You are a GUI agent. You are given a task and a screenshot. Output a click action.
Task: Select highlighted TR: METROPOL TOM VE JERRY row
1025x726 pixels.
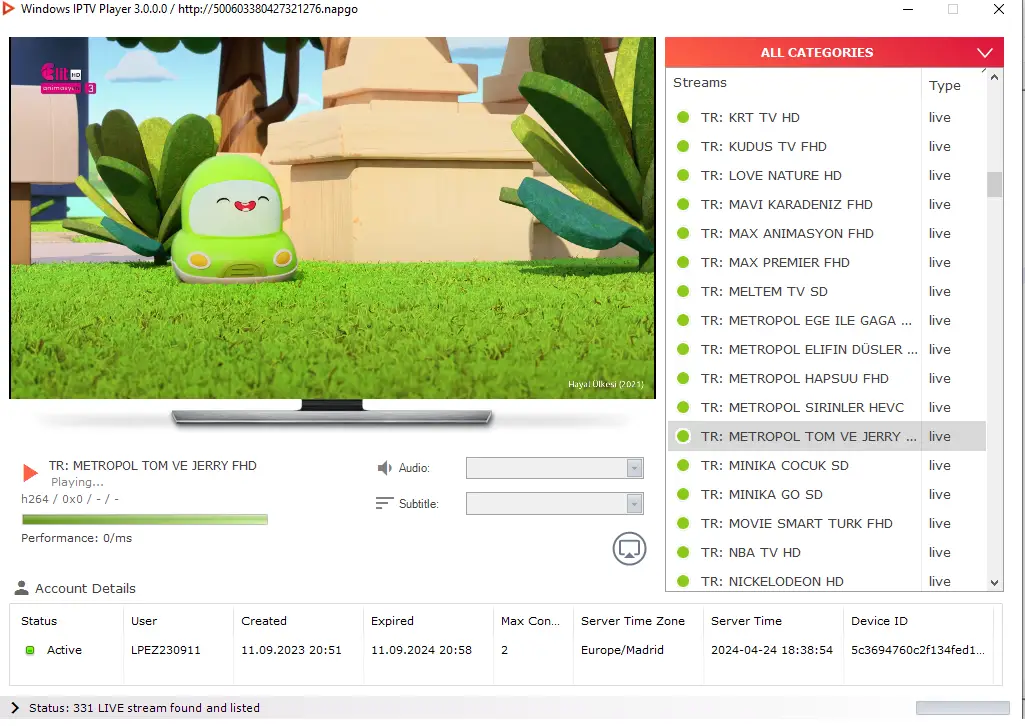click(x=826, y=436)
